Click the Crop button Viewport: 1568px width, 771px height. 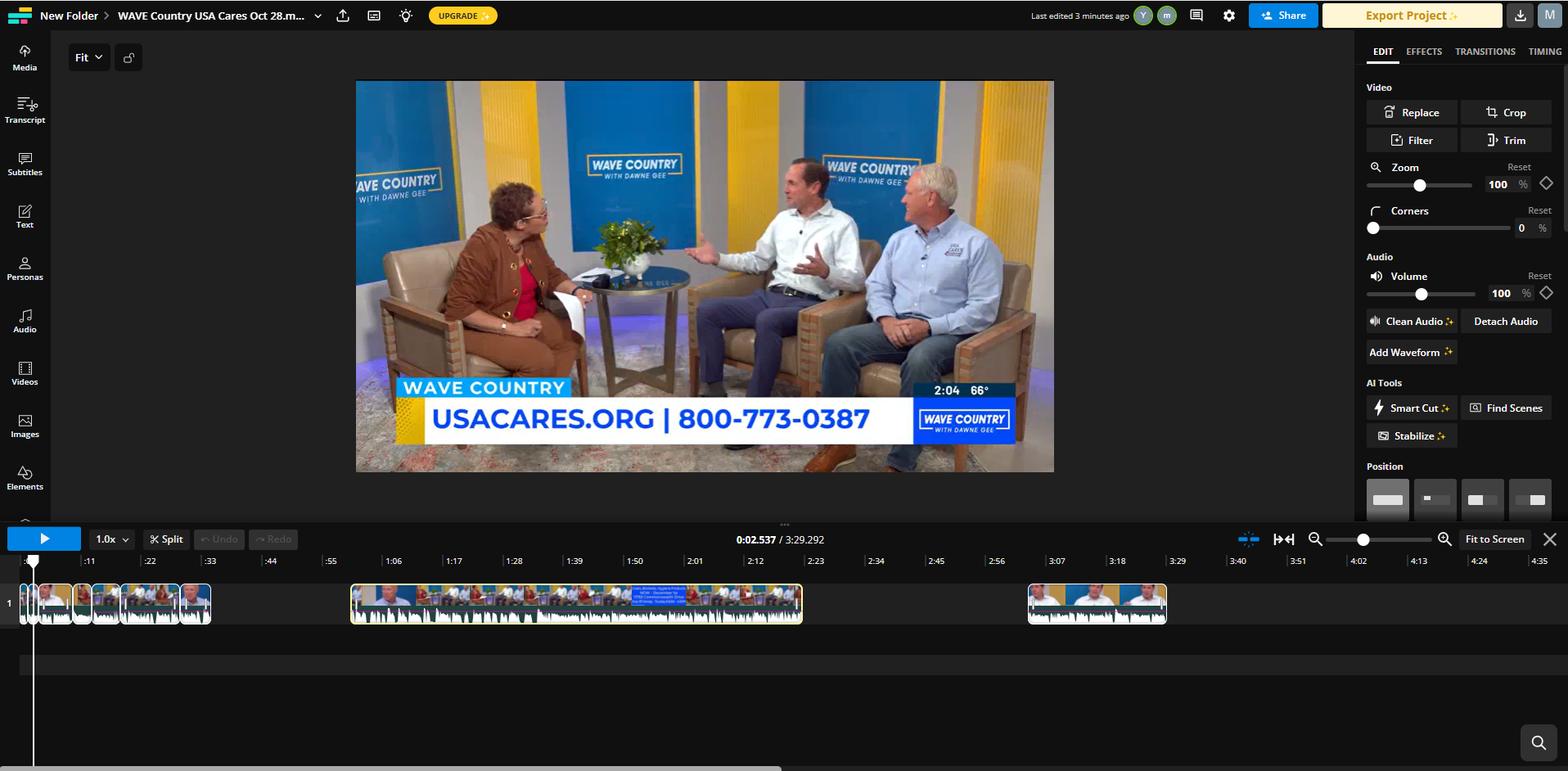click(x=1506, y=113)
